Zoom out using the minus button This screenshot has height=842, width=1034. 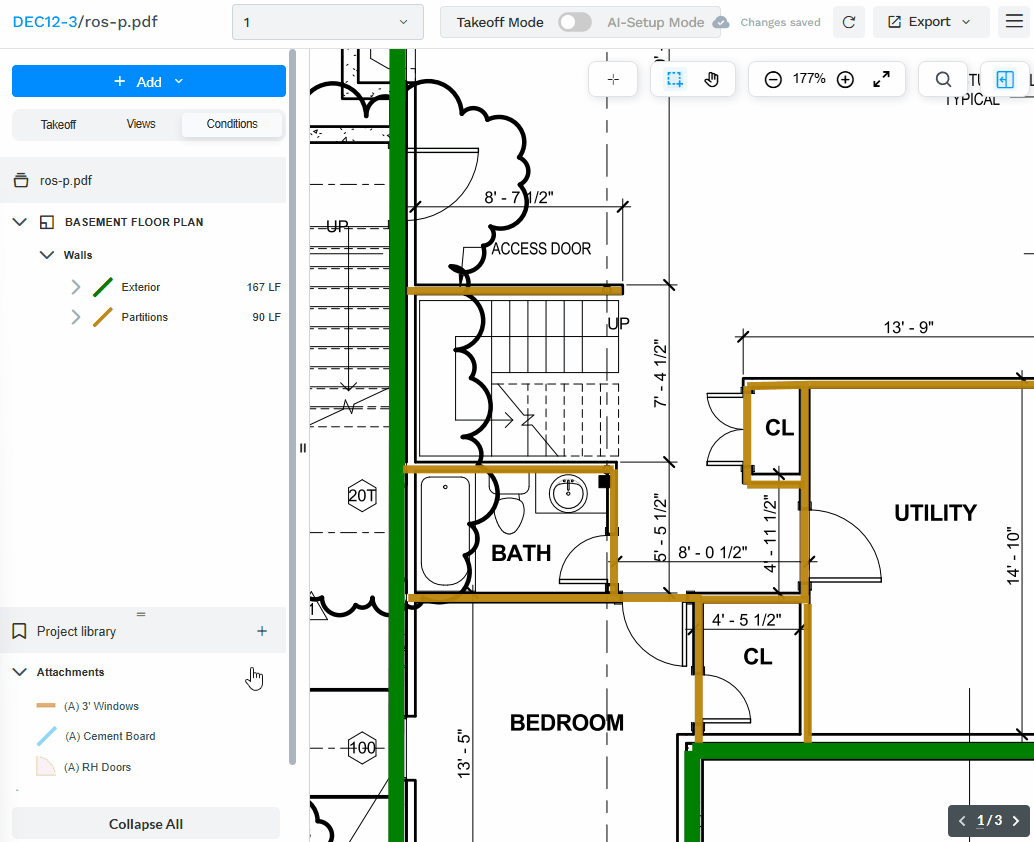click(771, 78)
